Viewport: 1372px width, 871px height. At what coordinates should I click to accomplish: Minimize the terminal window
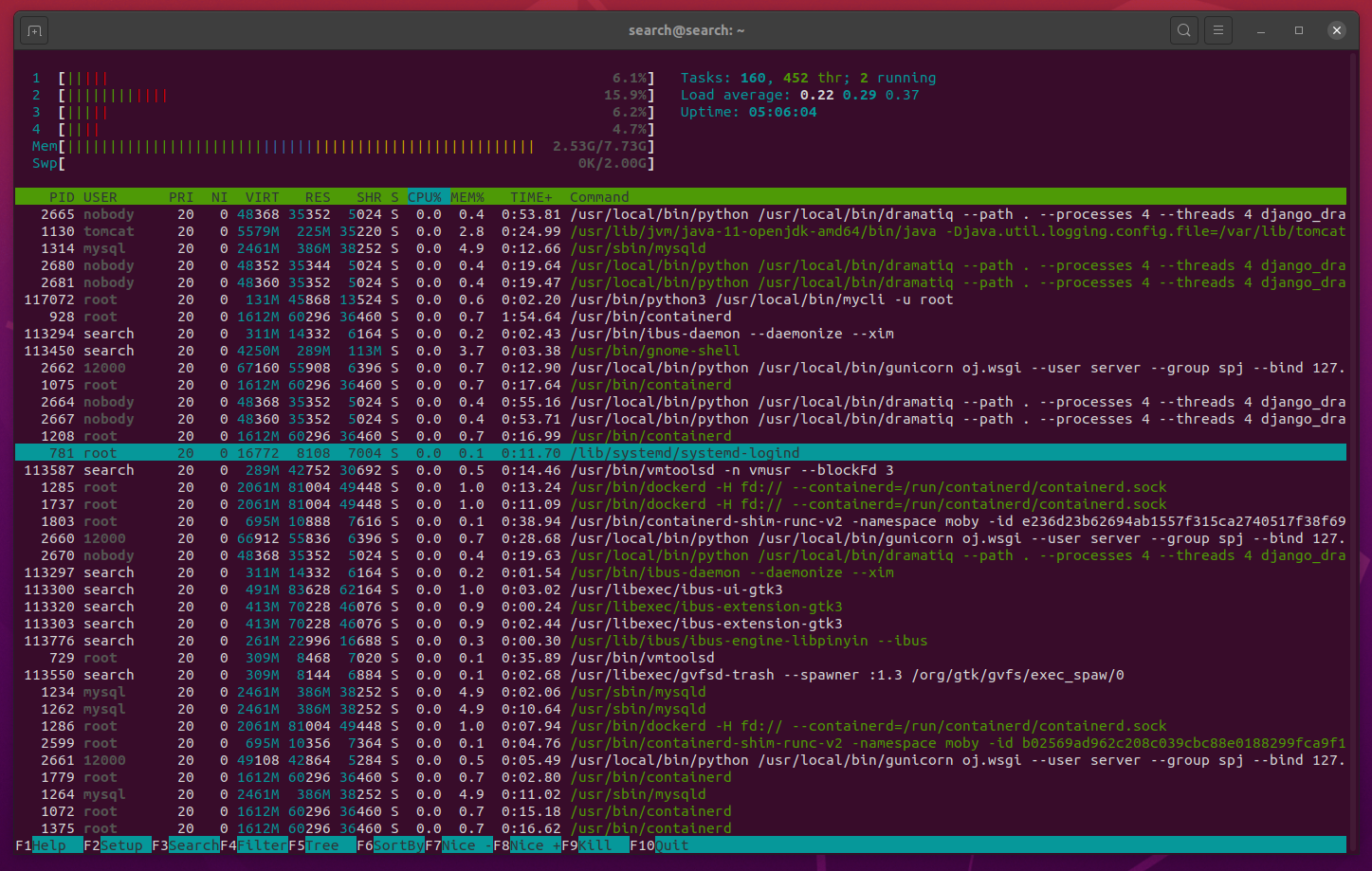[1261, 30]
